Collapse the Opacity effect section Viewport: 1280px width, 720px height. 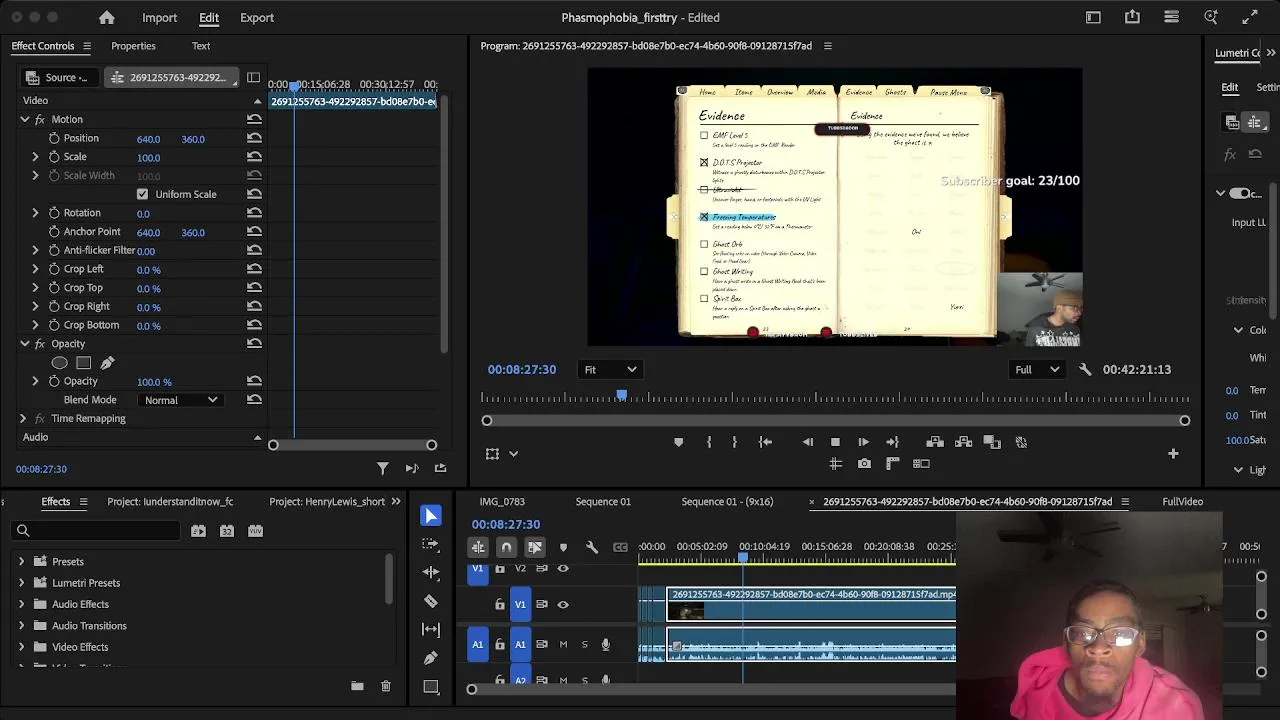pos(25,344)
